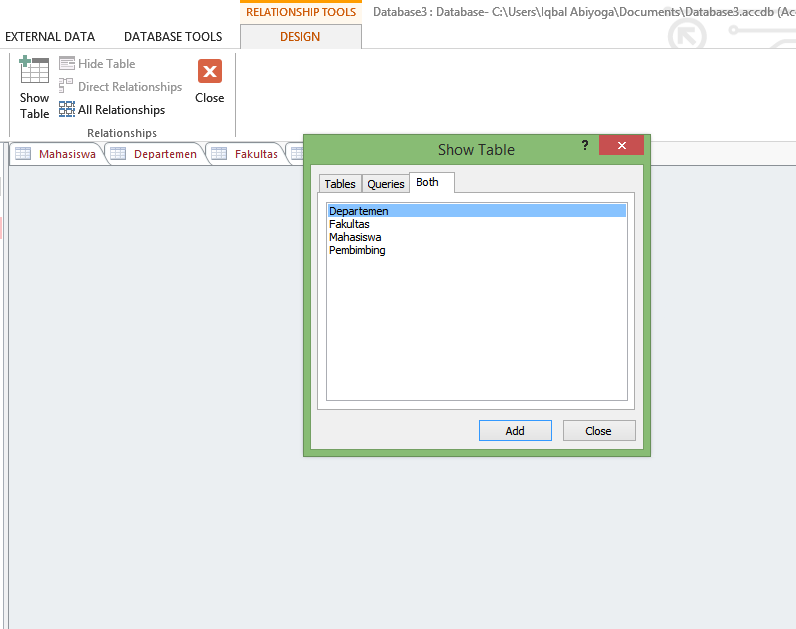Switch to the Fakultas document tab
796x629 pixels.
click(246, 154)
